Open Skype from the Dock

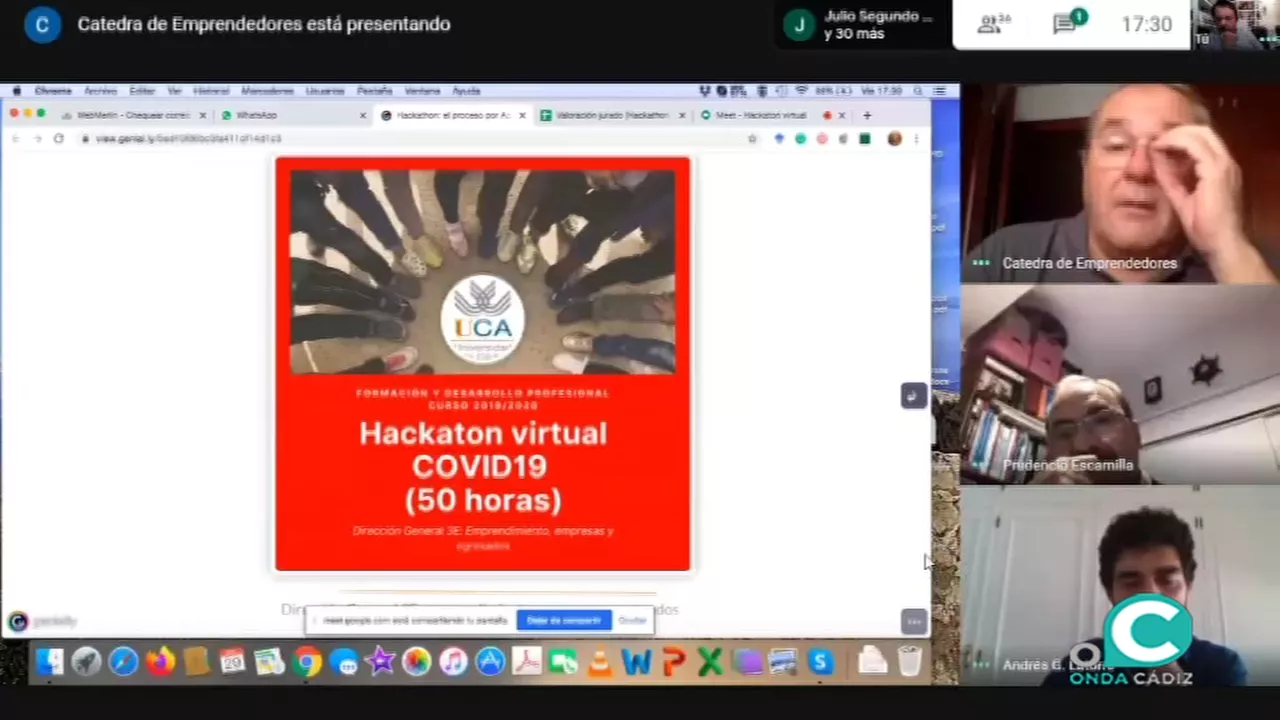(820, 662)
